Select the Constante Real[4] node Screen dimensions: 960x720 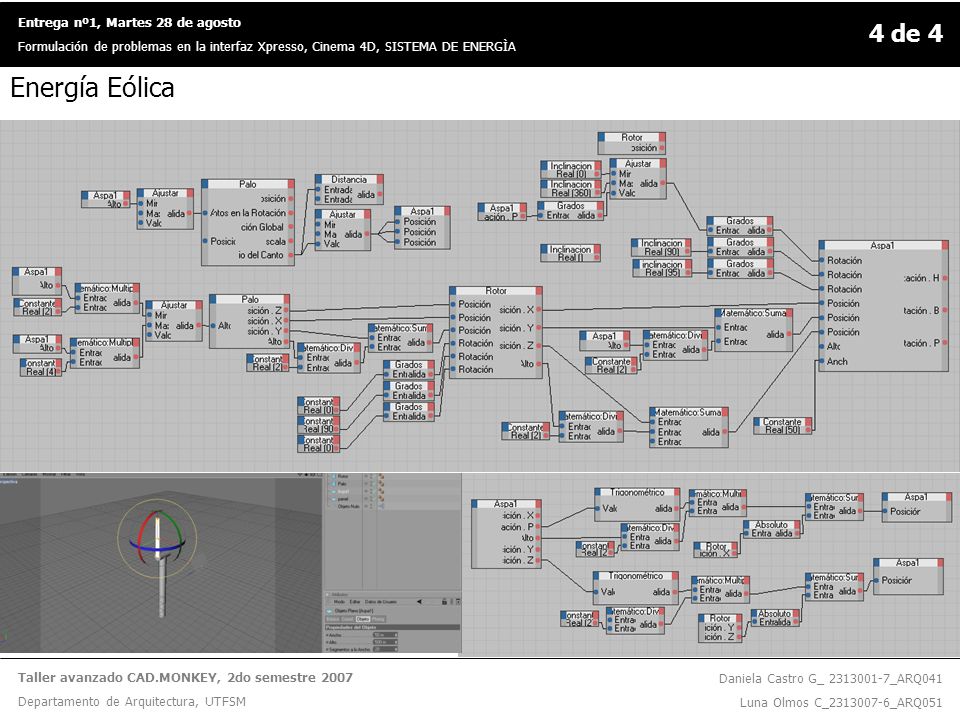(41, 367)
